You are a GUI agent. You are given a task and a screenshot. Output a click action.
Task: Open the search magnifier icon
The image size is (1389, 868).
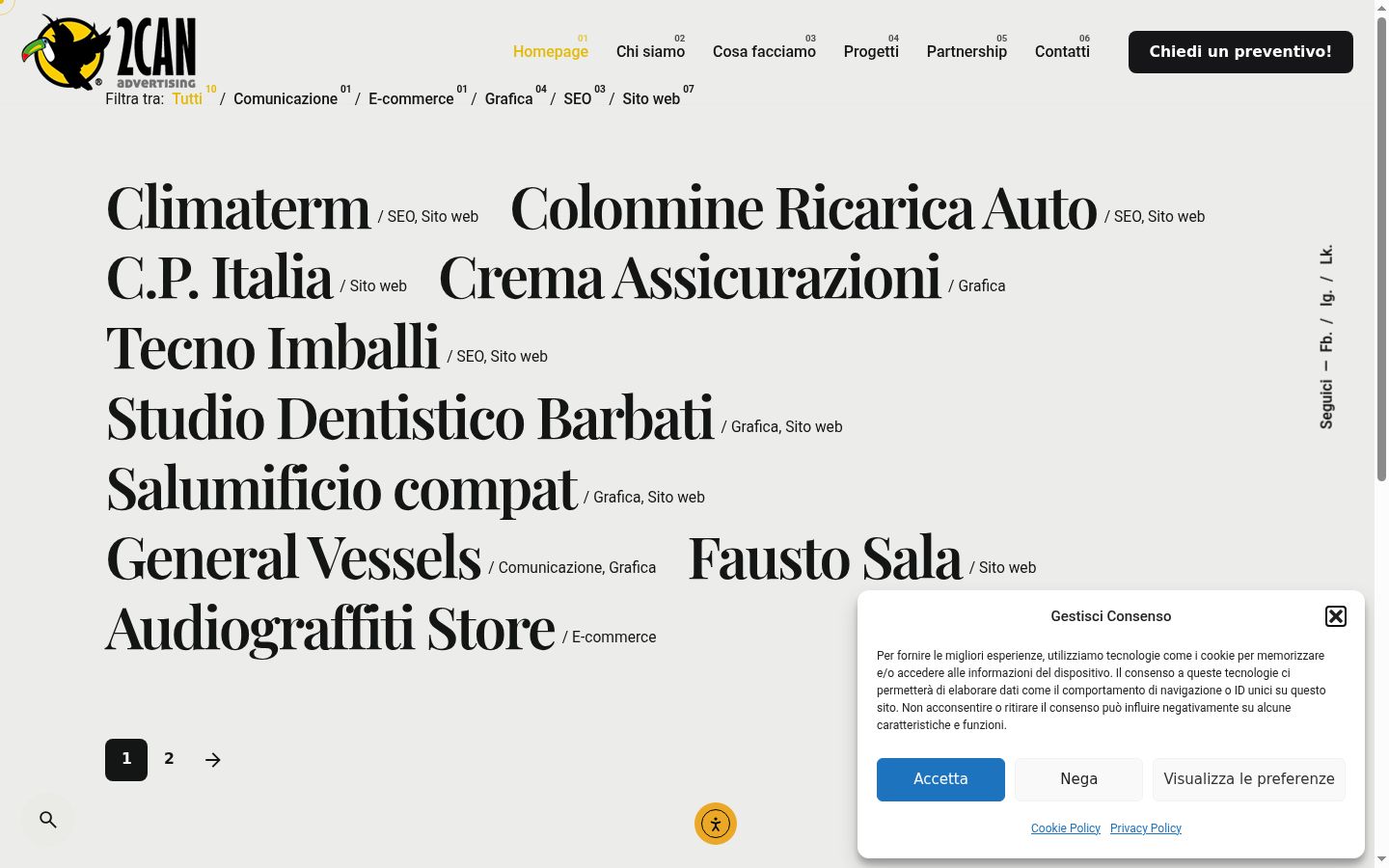[48, 820]
